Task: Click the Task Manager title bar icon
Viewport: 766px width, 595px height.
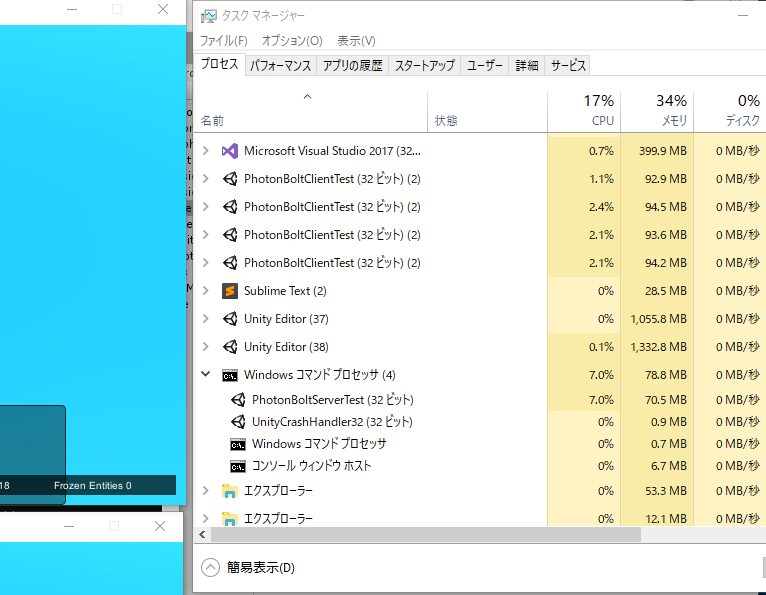Action: point(209,16)
